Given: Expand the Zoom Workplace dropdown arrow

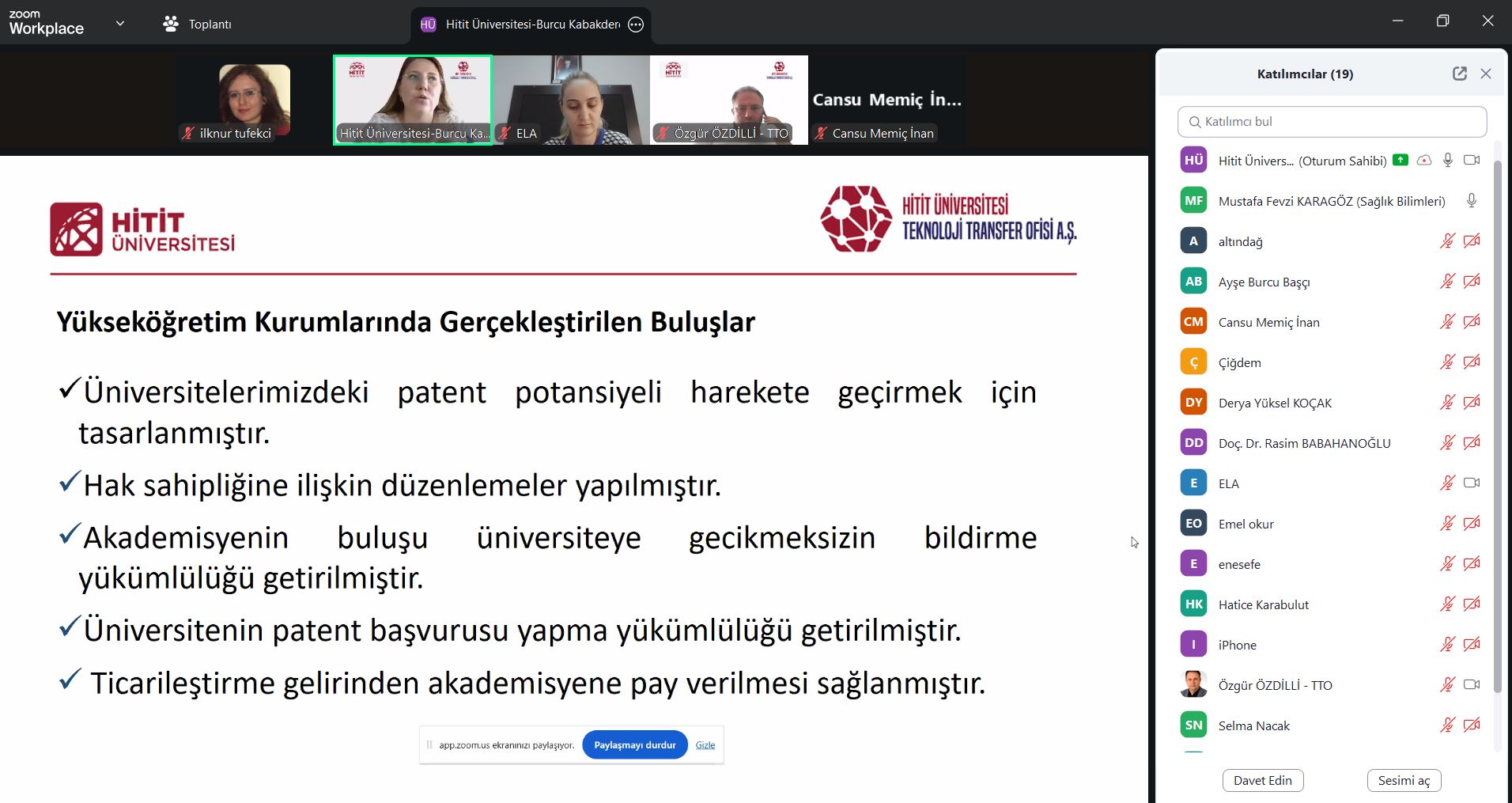Looking at the screenshot, I should (x=120, y=24).
